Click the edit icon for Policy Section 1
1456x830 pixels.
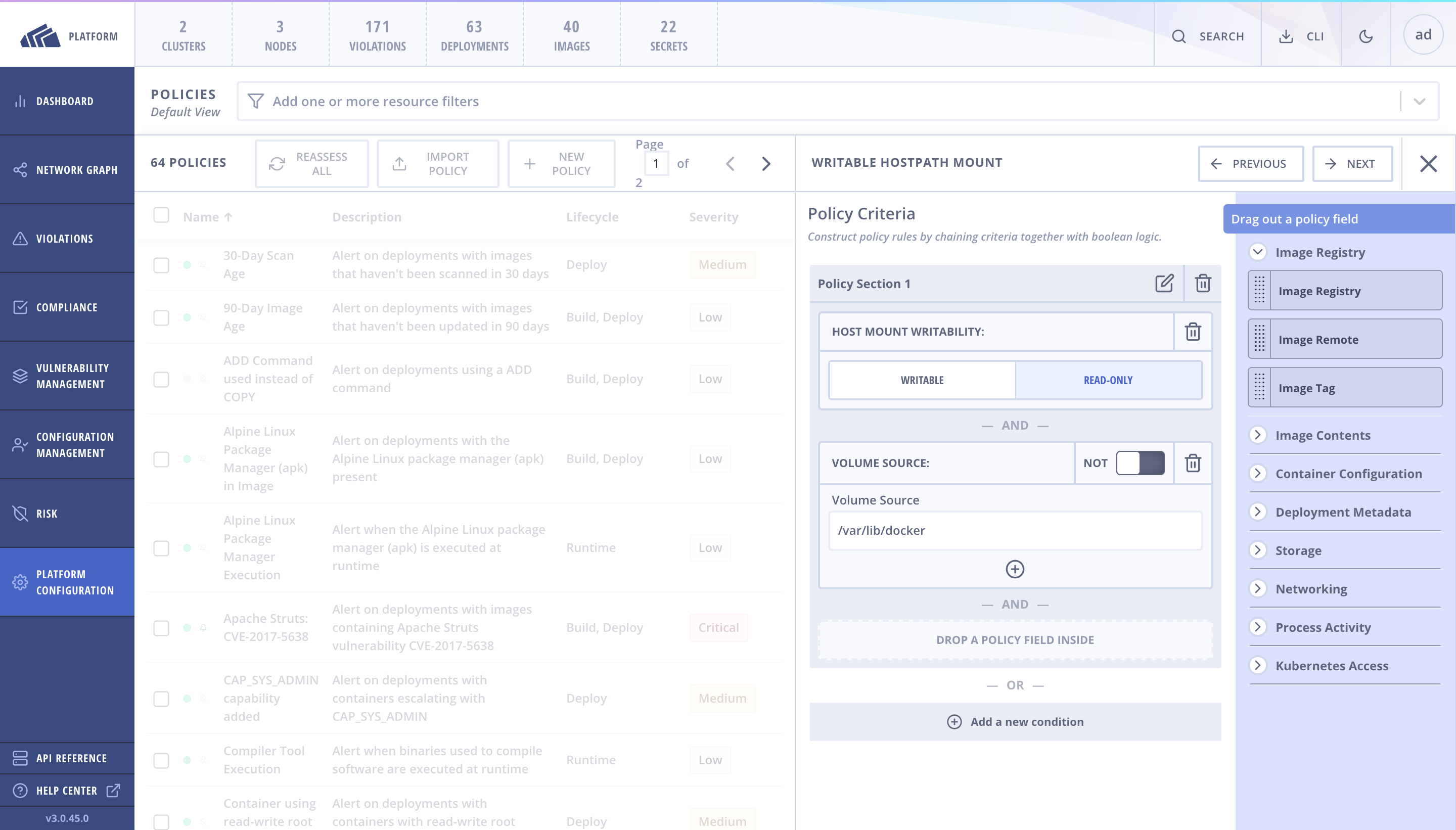click(x=1164, y=283)
